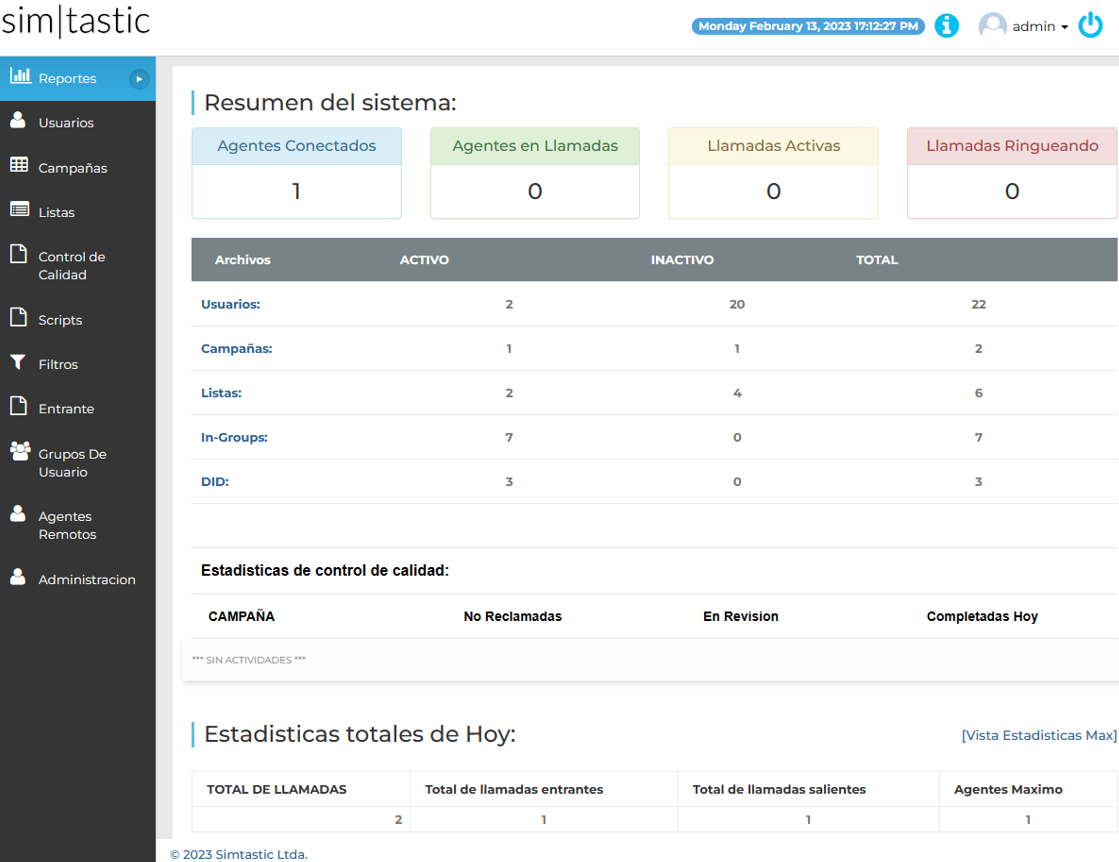Viewport: 1119px width, 862px height.
Task: Open the admin user dropdown
Action: 1040,26
